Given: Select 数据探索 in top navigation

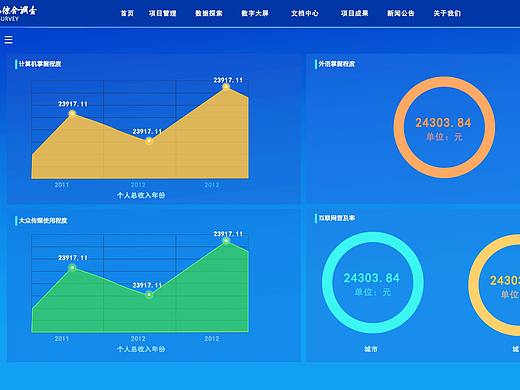Looking at the screenshot, I should [x=209, y=13].
